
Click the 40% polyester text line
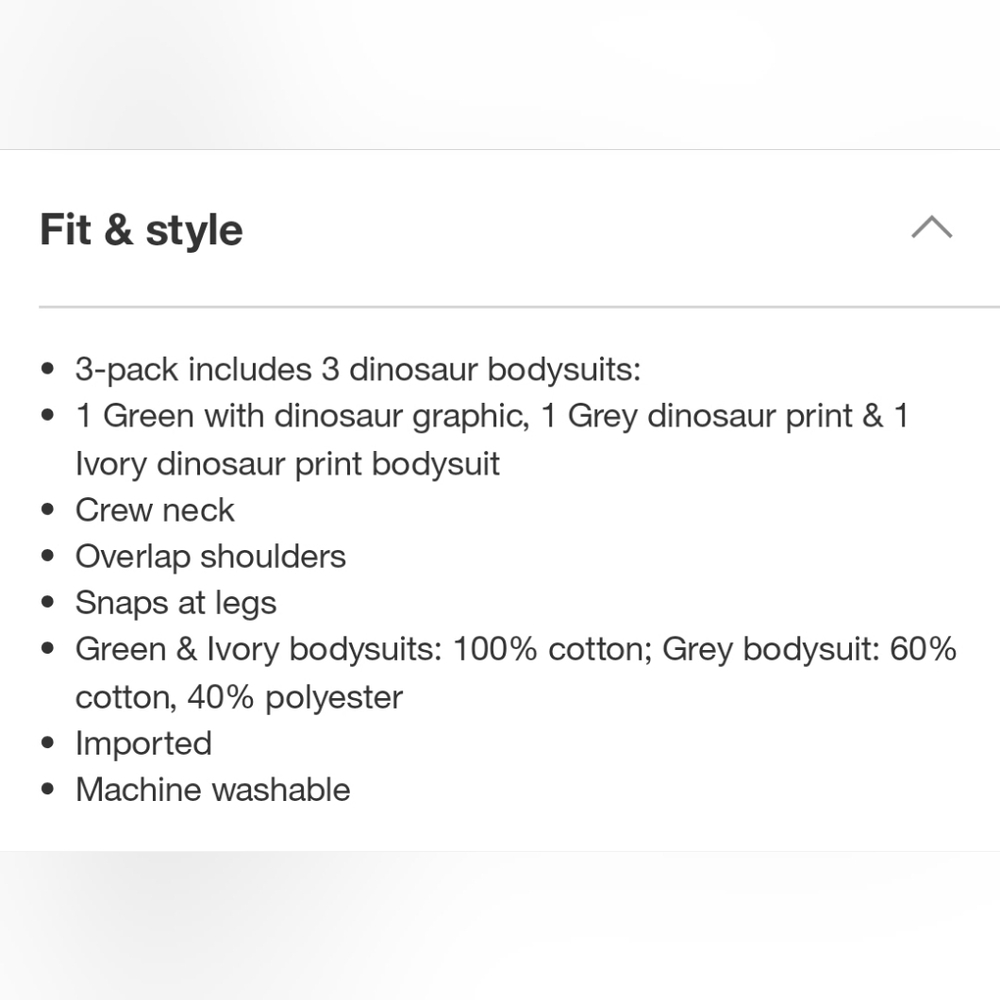click(x=239, y=697)
